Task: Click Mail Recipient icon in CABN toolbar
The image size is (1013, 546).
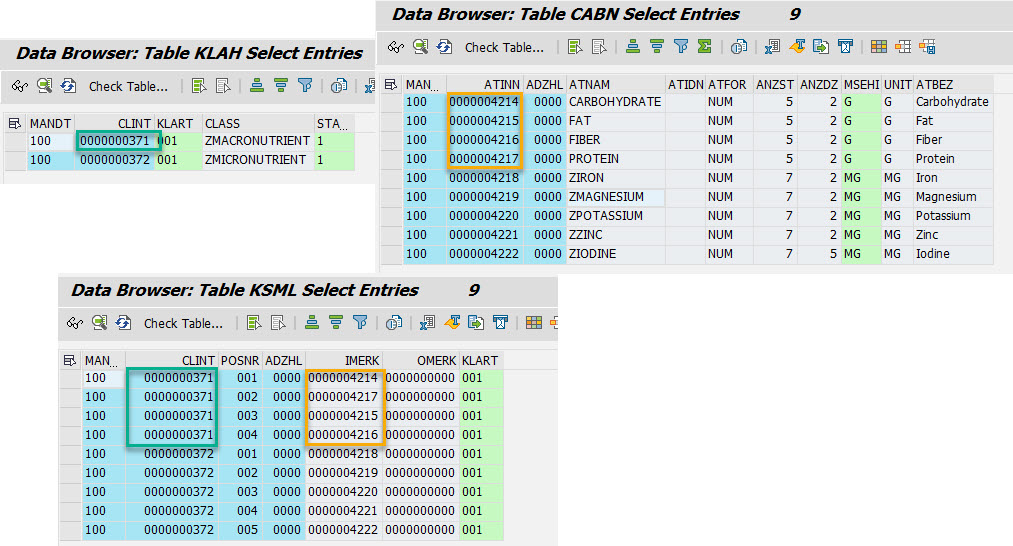Action: (x=845, y=47)
